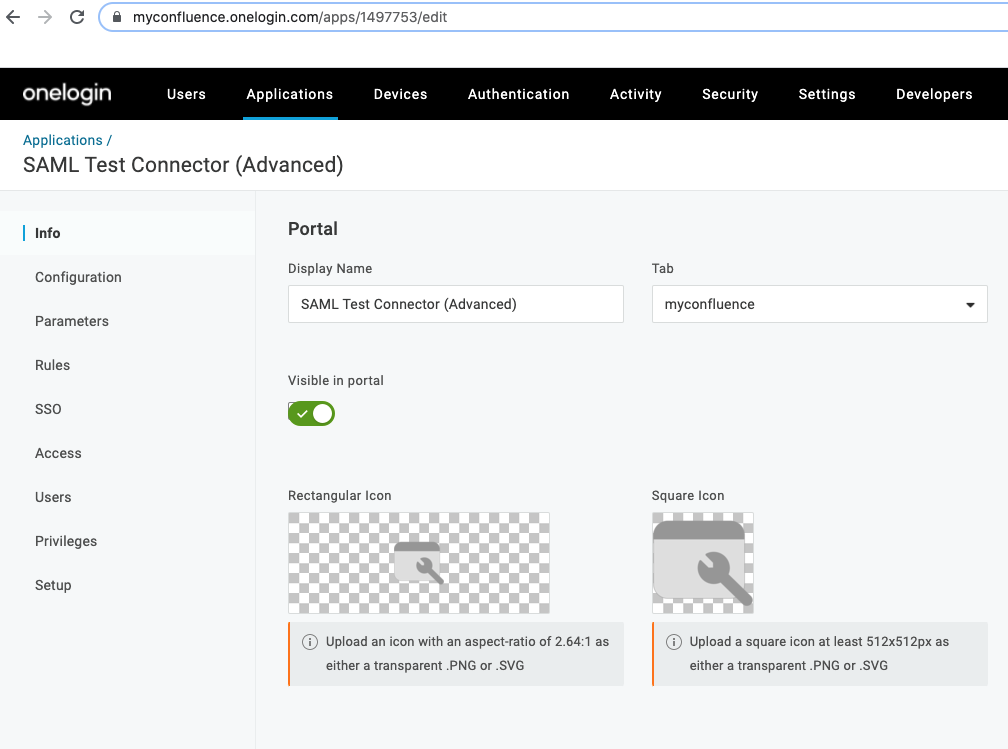Open the Authentication top menu
The image size is (1008, 749).
pyautogui.click(x=519, y=94)
